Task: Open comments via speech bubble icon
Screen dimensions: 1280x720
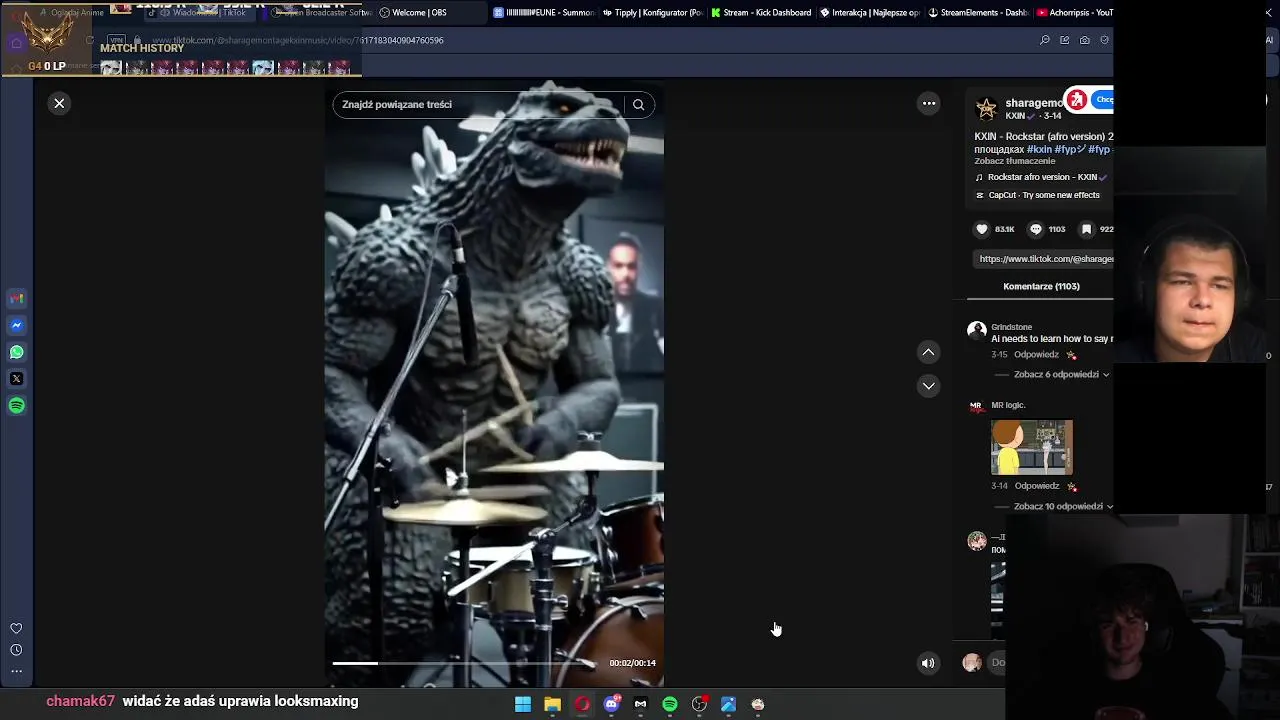Action: coord(1036,229)
